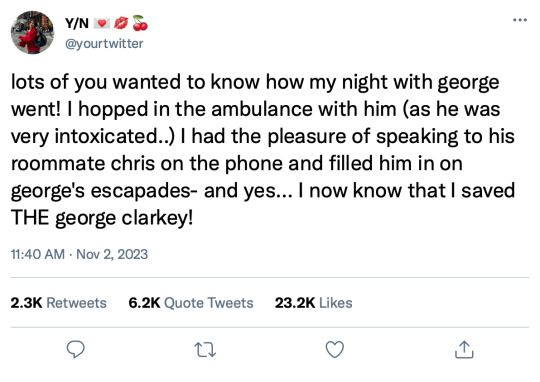
Task: Click the love letter emoji in name
Action: (102, 23)
